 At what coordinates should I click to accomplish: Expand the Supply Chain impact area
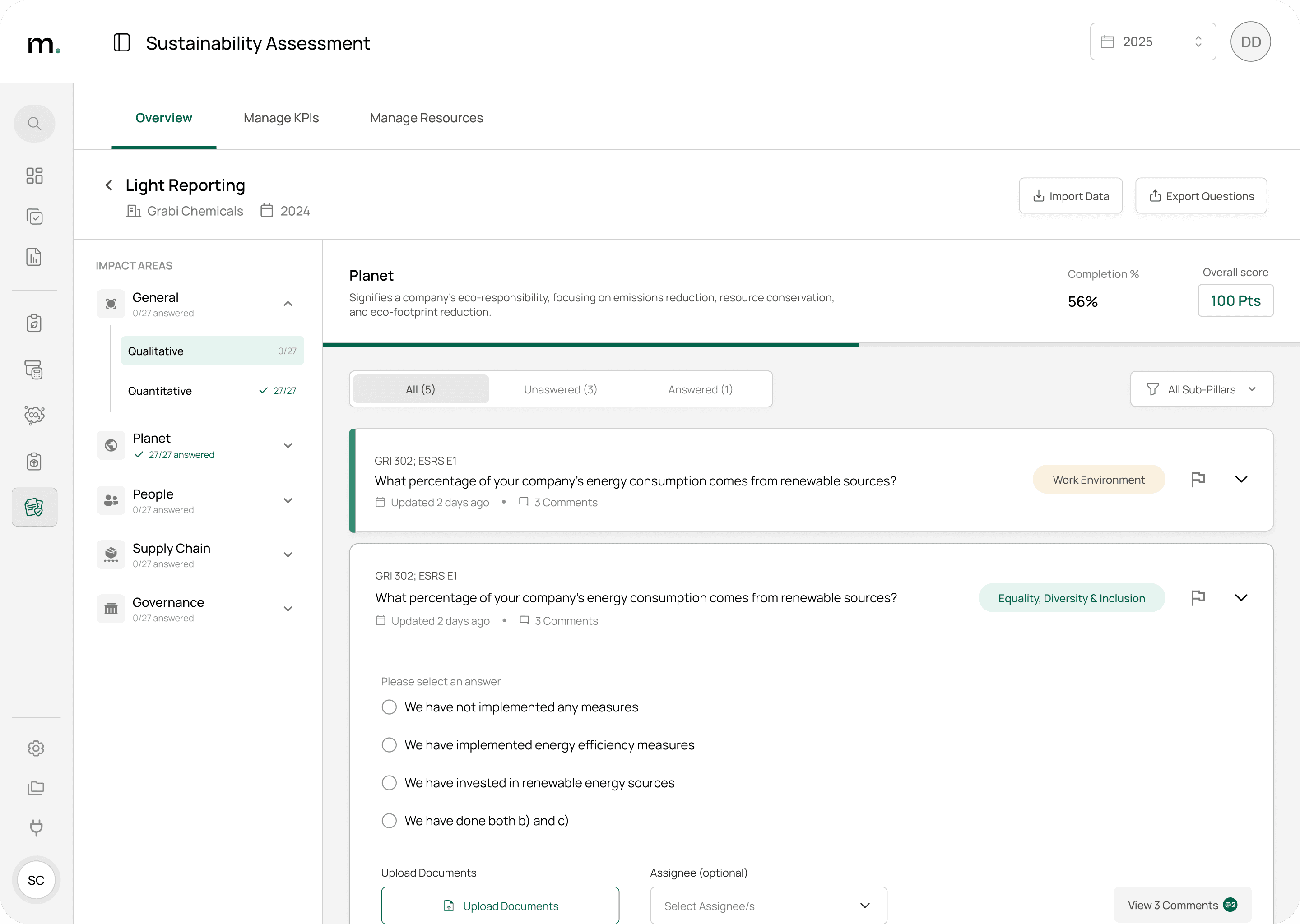(x=288, y=555)
